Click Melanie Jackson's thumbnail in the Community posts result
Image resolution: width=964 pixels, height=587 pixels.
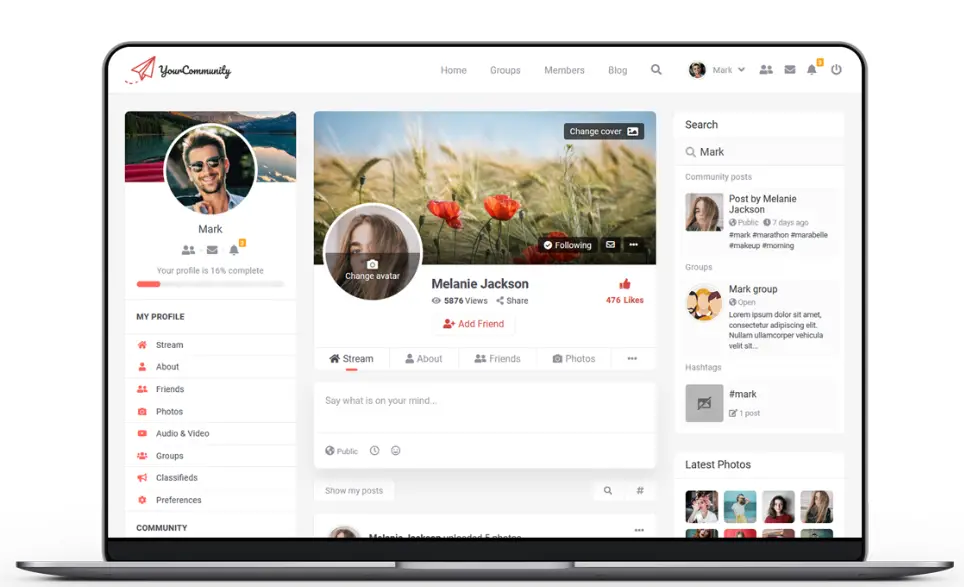point(704,212)
